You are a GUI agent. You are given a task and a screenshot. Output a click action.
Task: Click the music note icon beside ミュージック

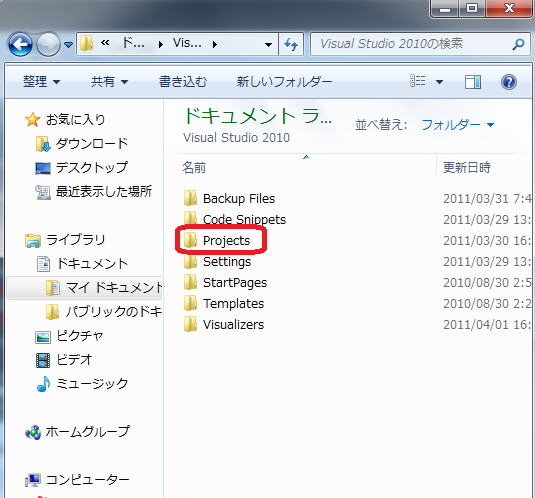click(x=43, y=384)
